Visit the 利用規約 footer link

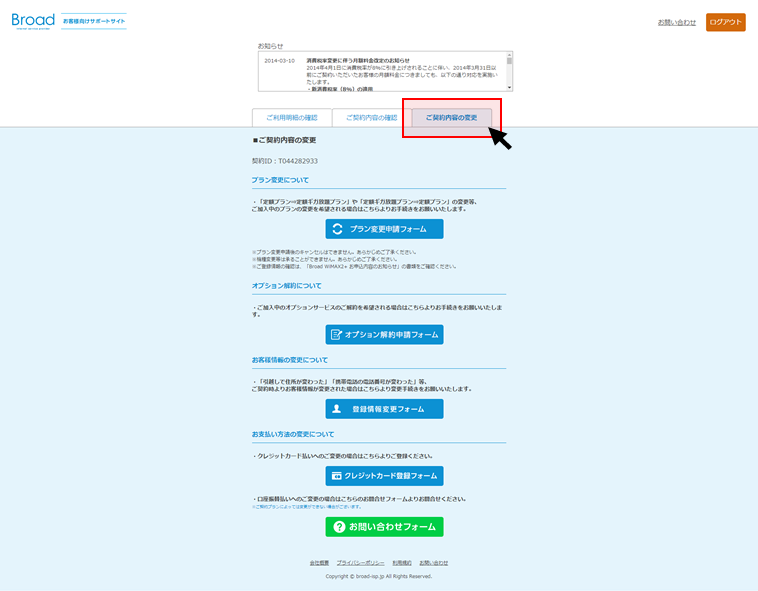pos(402,563)
